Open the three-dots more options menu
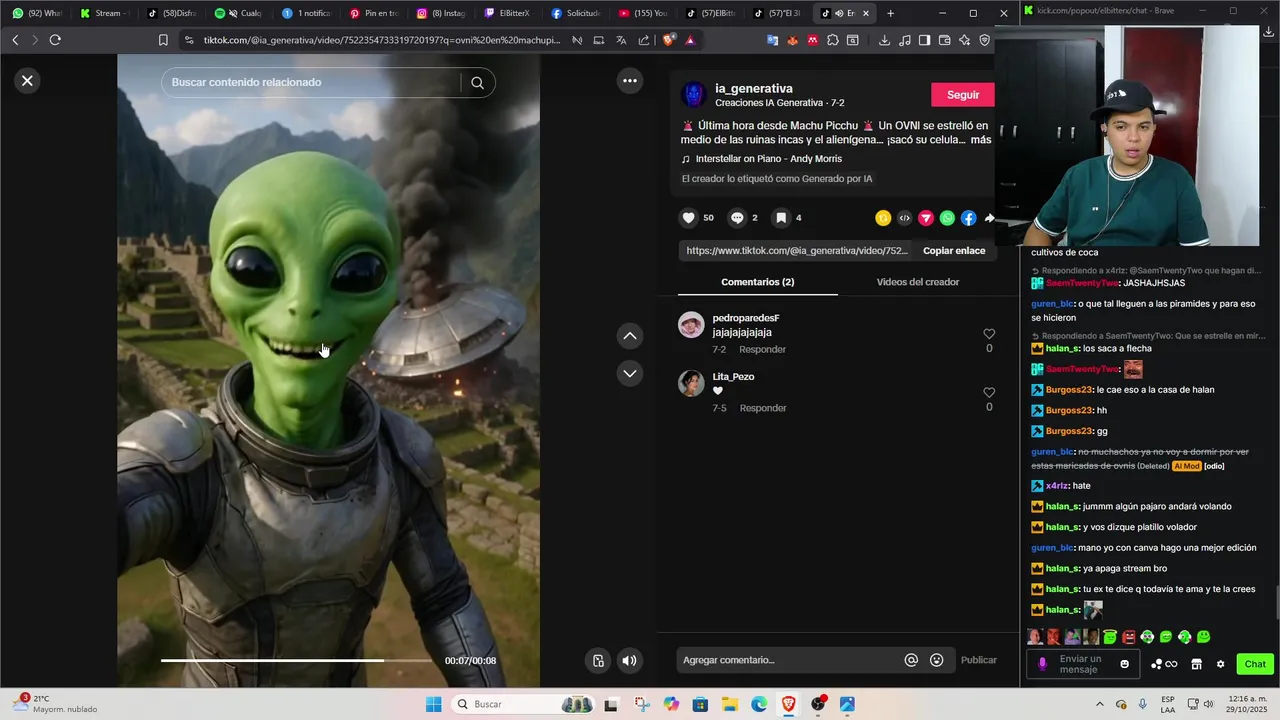Image resolution: width=1280 pixels, height=720 pixels. click(630, 81)
